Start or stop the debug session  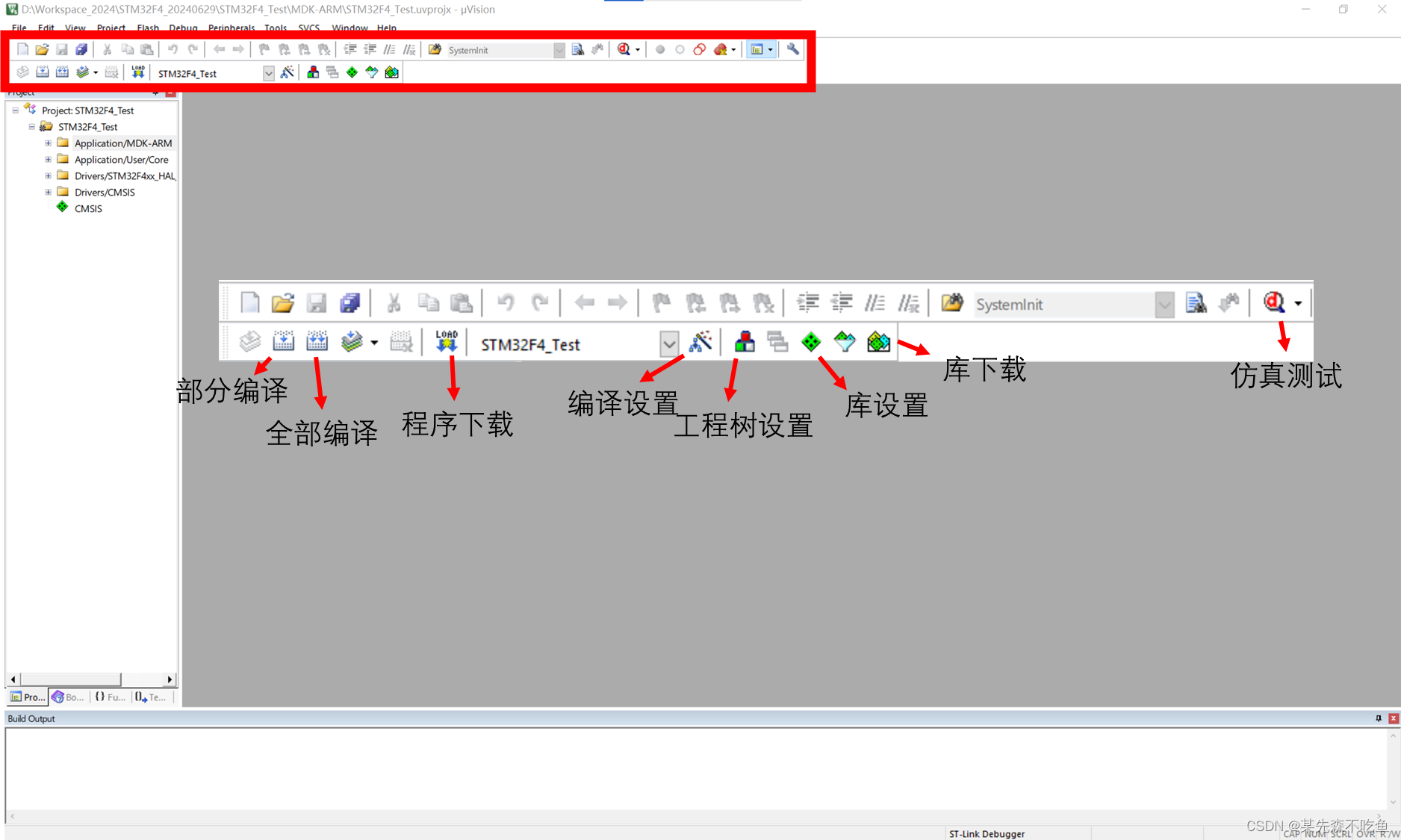coord(624,49)
